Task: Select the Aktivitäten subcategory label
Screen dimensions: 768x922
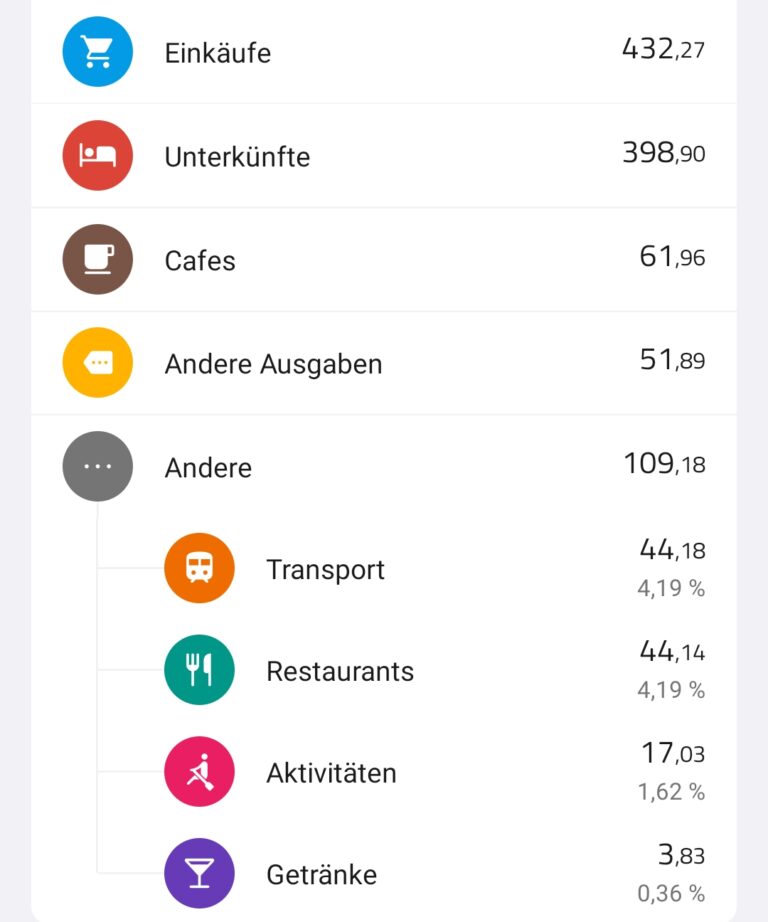Action: coord(332,773)
